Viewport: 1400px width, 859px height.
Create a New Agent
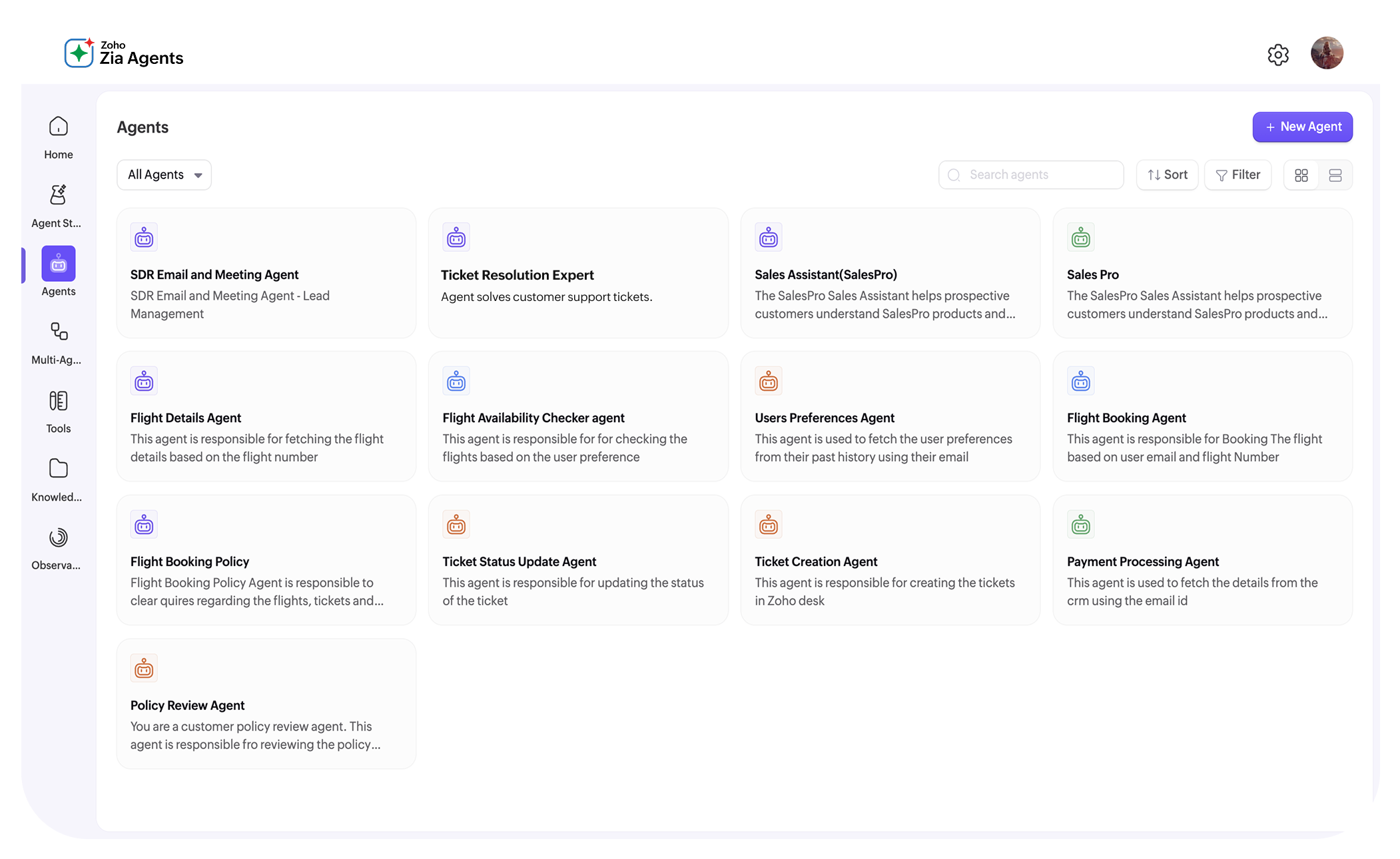[x=1302, y=127]
